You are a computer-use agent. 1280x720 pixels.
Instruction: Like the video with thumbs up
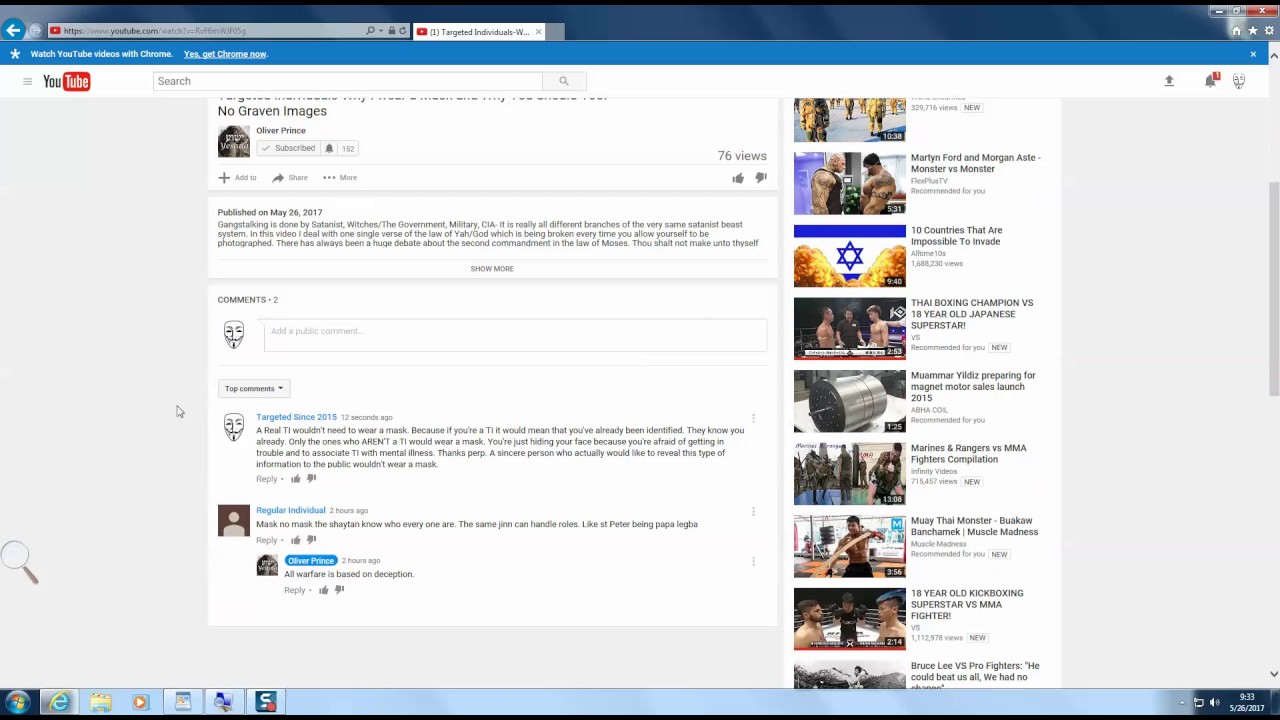738,178
